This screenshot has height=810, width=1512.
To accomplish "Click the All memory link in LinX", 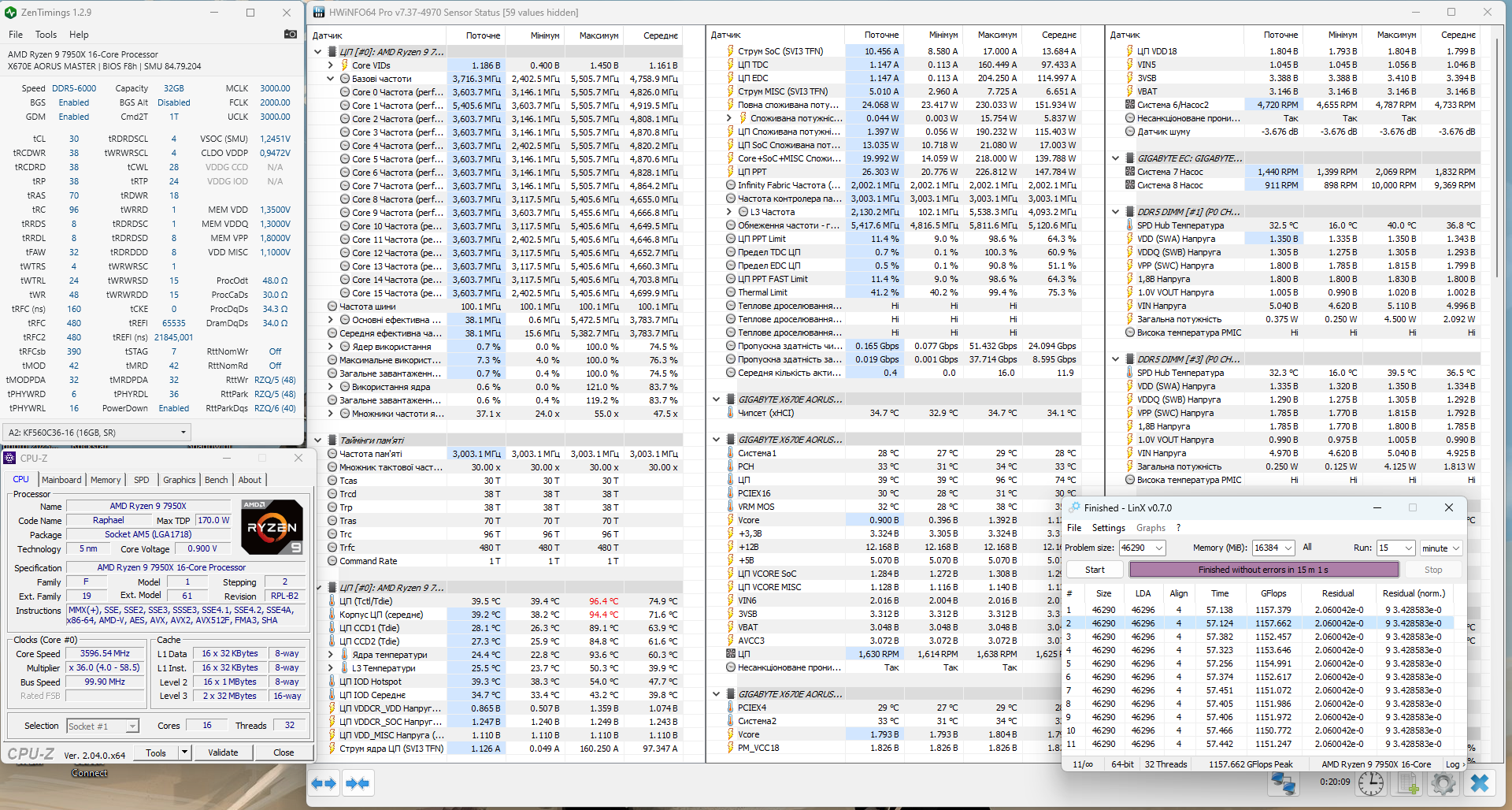I will pos(1307,547).
